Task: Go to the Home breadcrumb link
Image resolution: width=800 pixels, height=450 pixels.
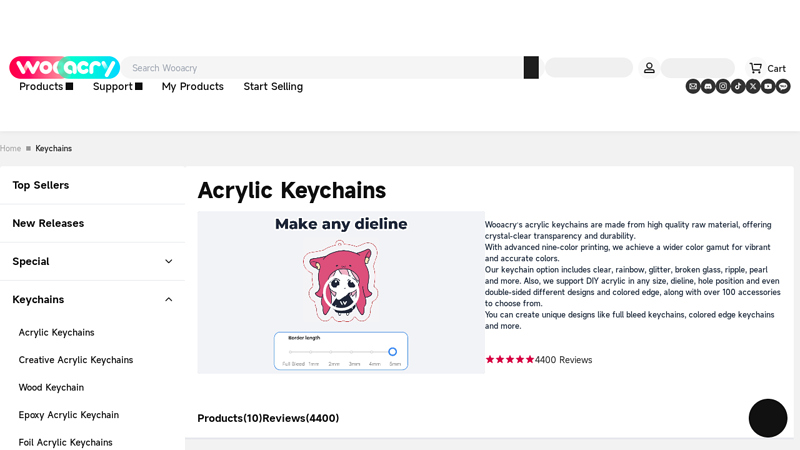Action: (10, 148)
